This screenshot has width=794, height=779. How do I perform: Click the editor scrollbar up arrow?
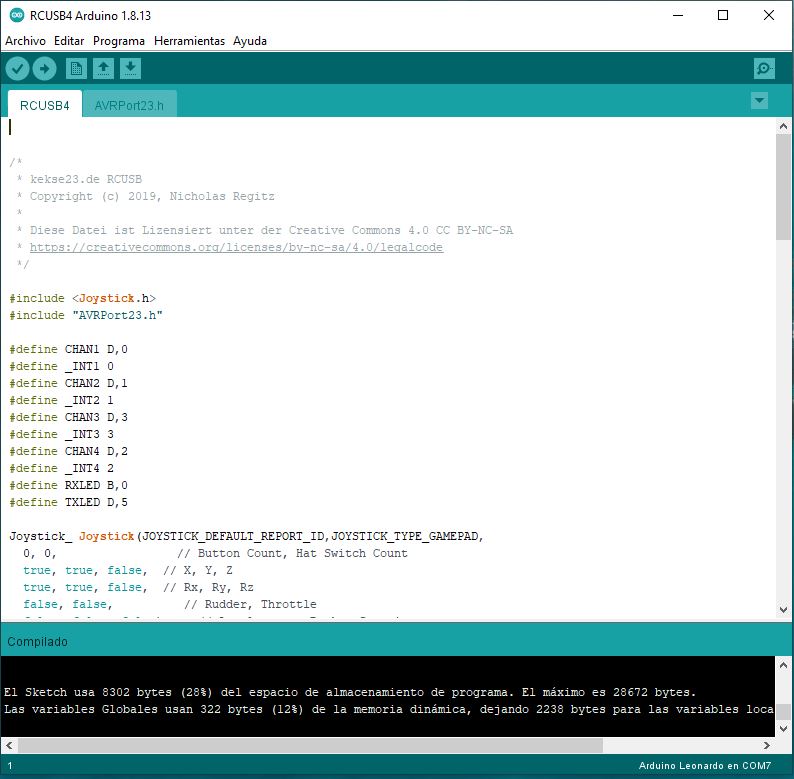tap(783, 126)
